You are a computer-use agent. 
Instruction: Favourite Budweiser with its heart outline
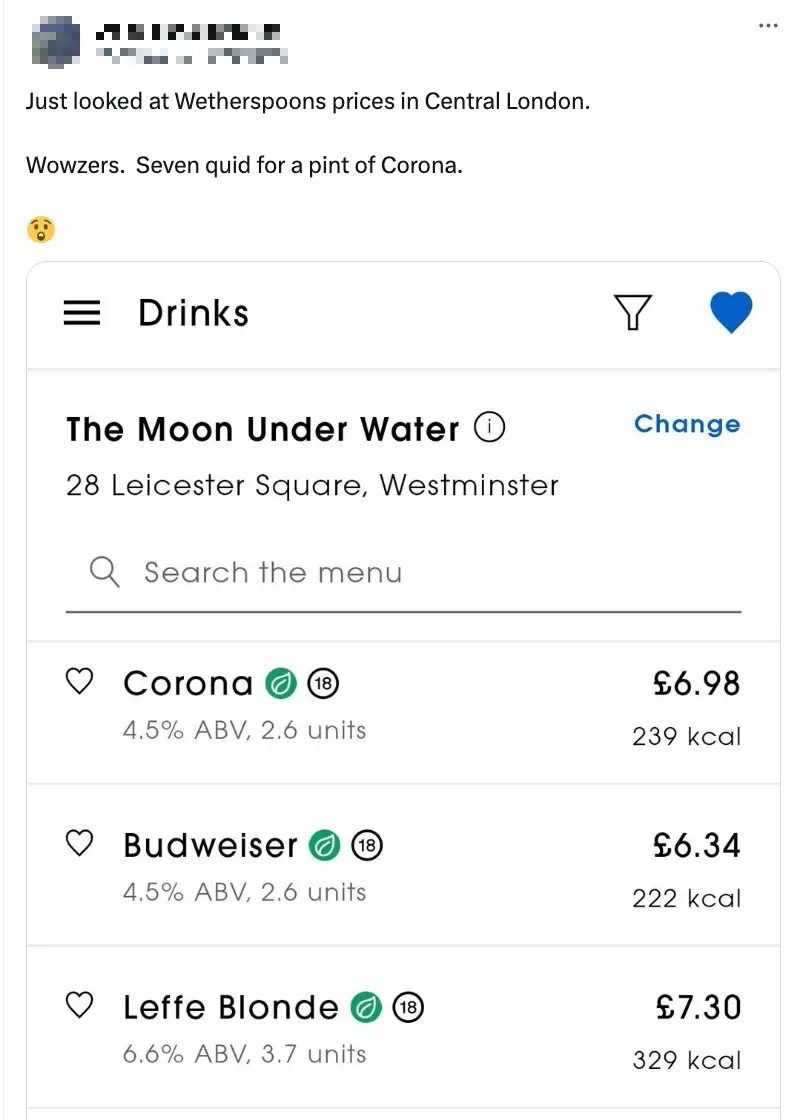79,844
